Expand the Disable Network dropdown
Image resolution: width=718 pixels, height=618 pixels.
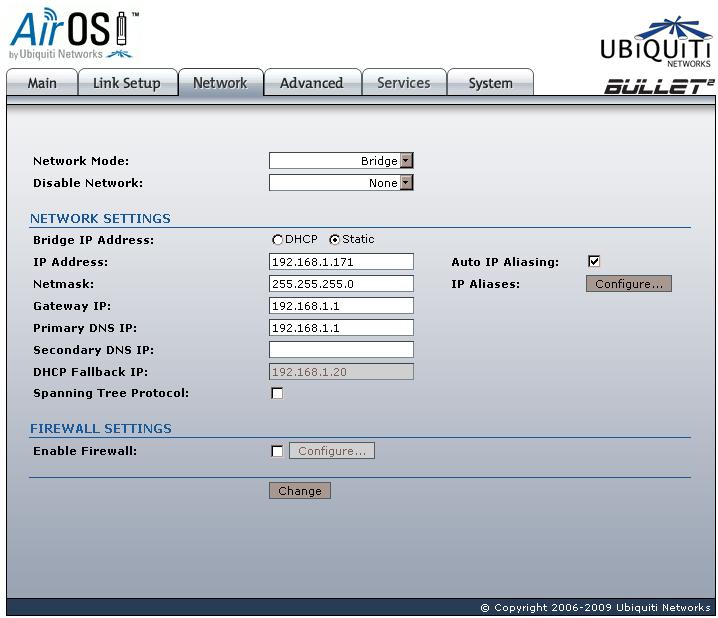(x=341, y=183)
